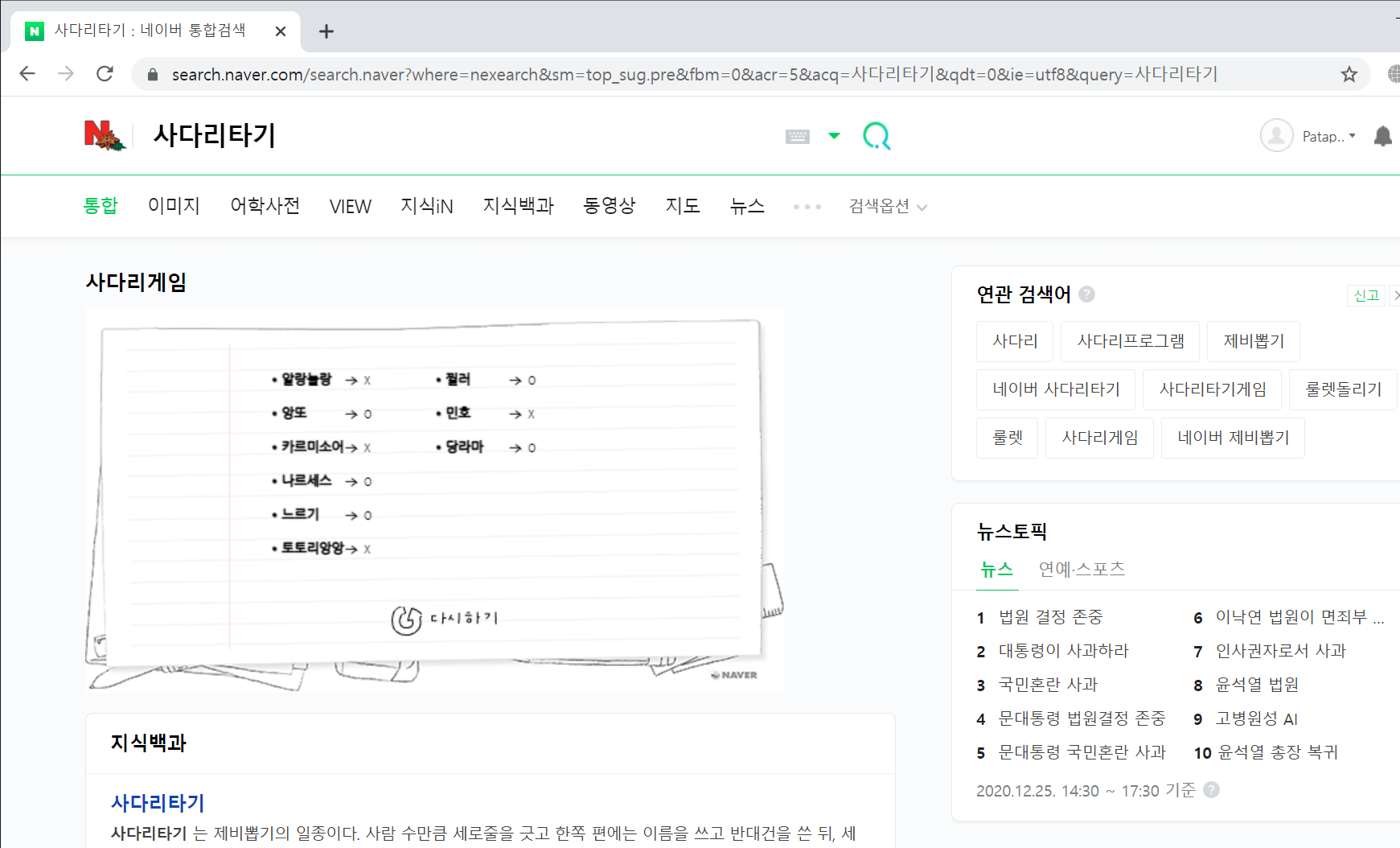Click the browser forward arrow
The height and width of the screenshot is (848, 1400).
[66, 74]
